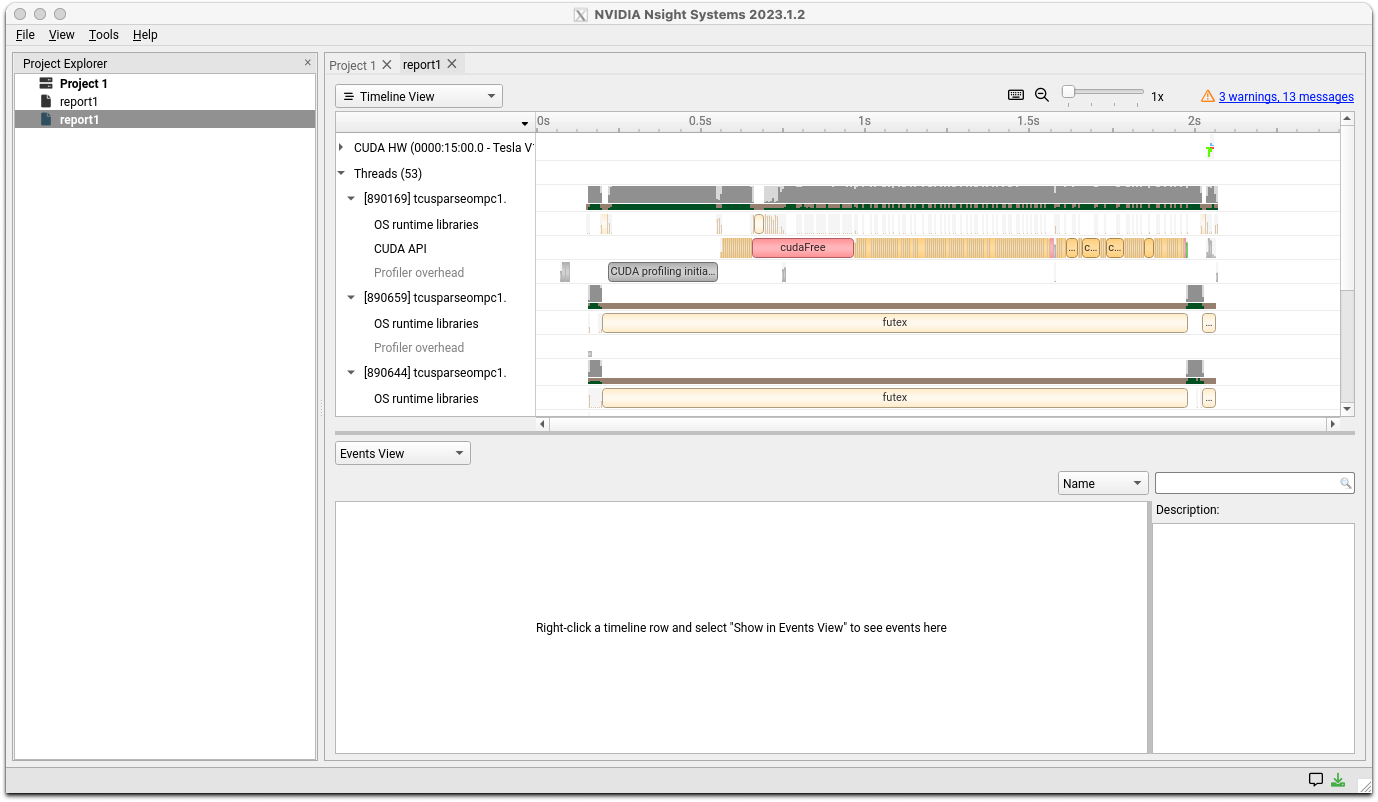The image size is (1378, 802).
Task: Click the green download icon in status bar
Action: click(1338, 780)
